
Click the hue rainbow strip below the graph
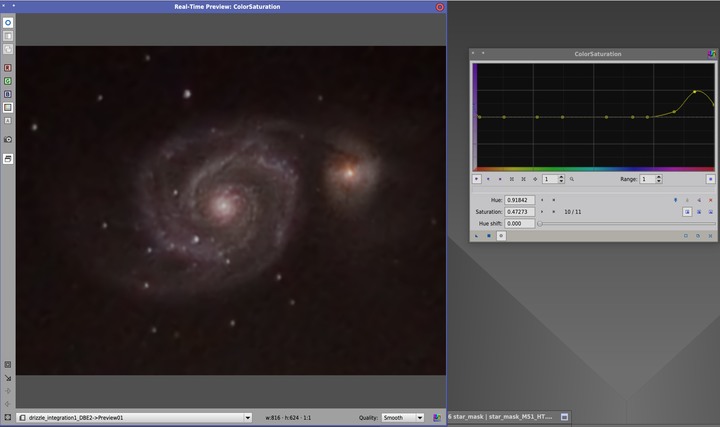[596, 169]
